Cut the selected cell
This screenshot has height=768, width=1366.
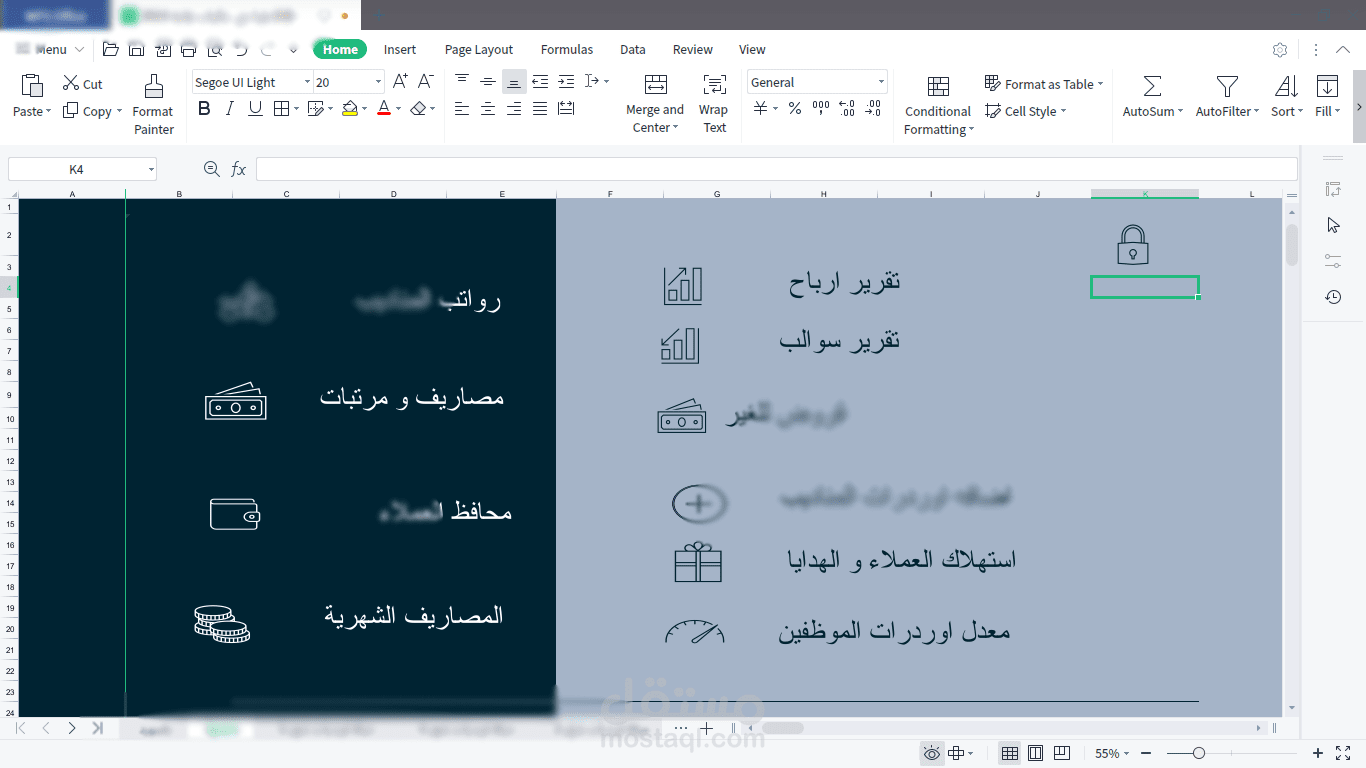(x=83, y=84)
